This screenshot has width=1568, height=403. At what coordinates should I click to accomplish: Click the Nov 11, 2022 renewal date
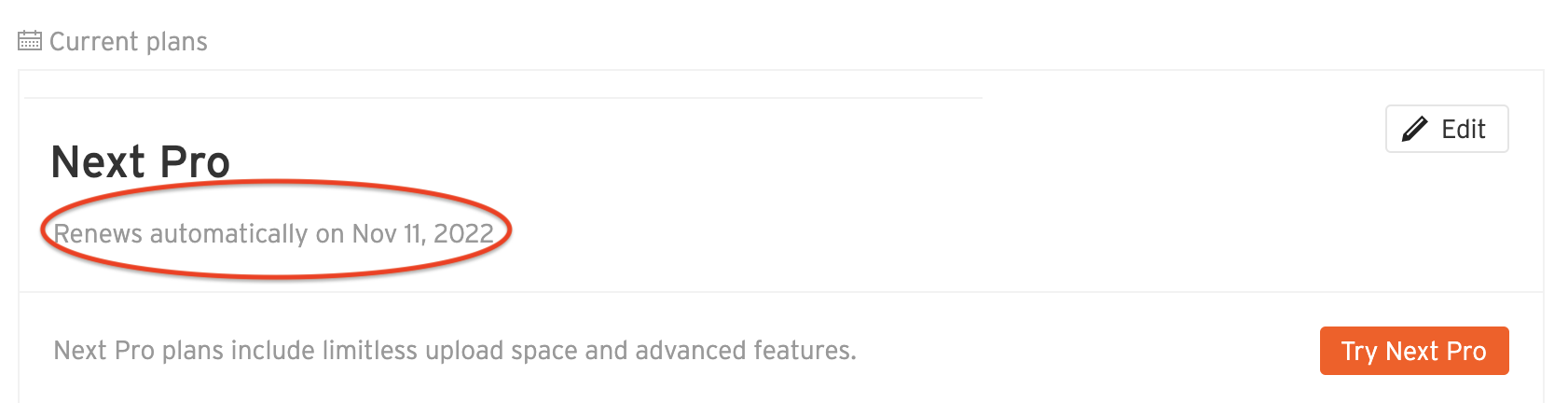click(x=422, y=233)
